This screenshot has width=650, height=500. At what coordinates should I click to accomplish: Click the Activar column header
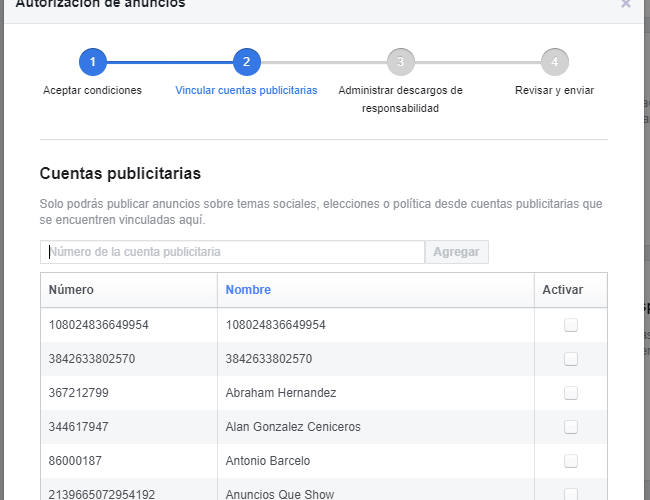click(562, 290)
